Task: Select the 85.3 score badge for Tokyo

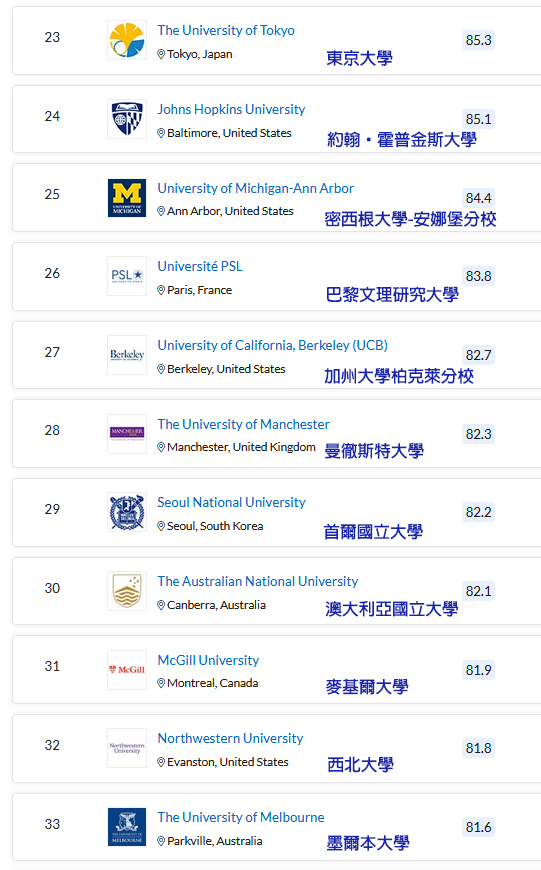Action: 478,40
